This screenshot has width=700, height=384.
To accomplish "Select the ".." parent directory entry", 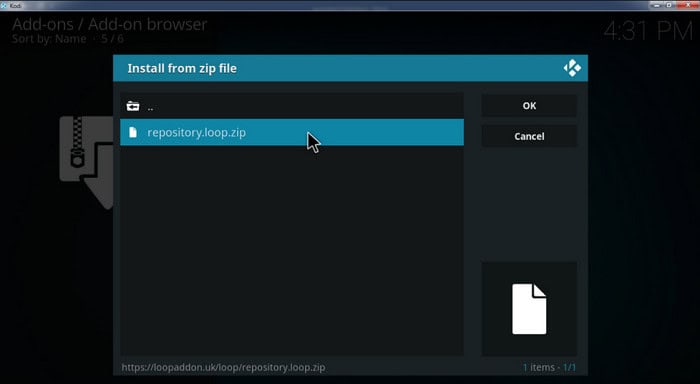I will [292, 106].
